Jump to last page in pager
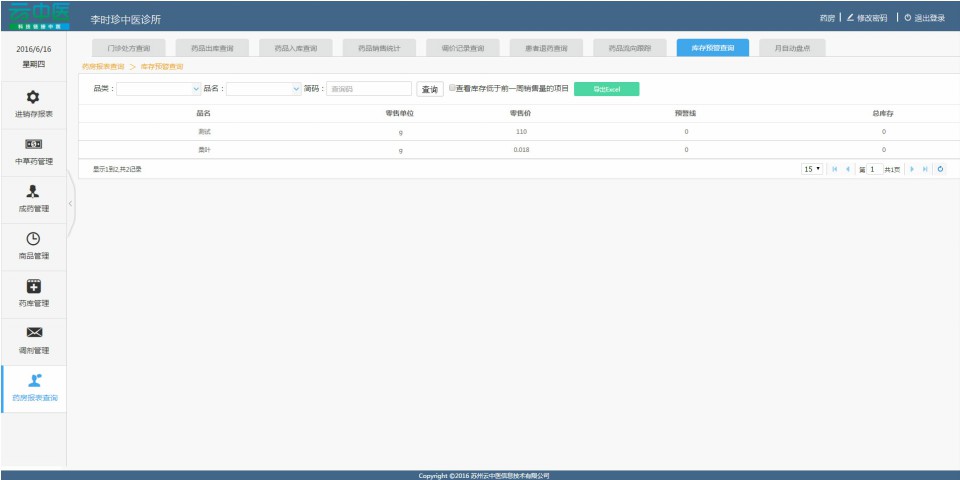 [925, 169]
